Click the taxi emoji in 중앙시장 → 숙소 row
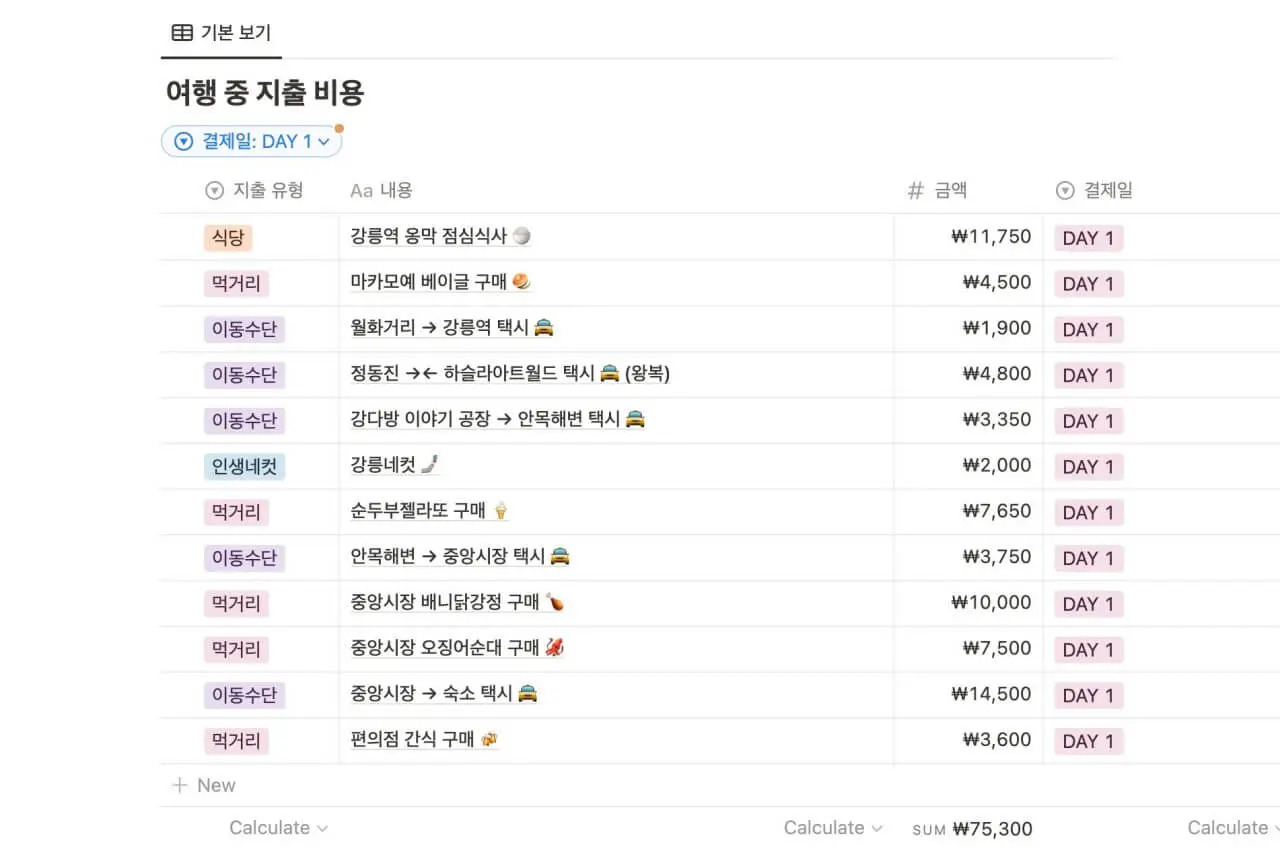1280x857 pixels. click(x=528, y=694)
